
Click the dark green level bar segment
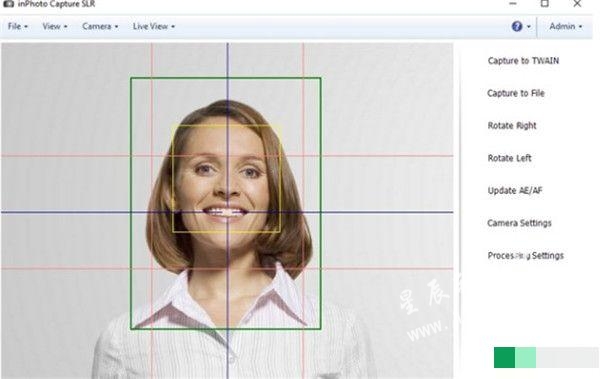pos(504,358)
